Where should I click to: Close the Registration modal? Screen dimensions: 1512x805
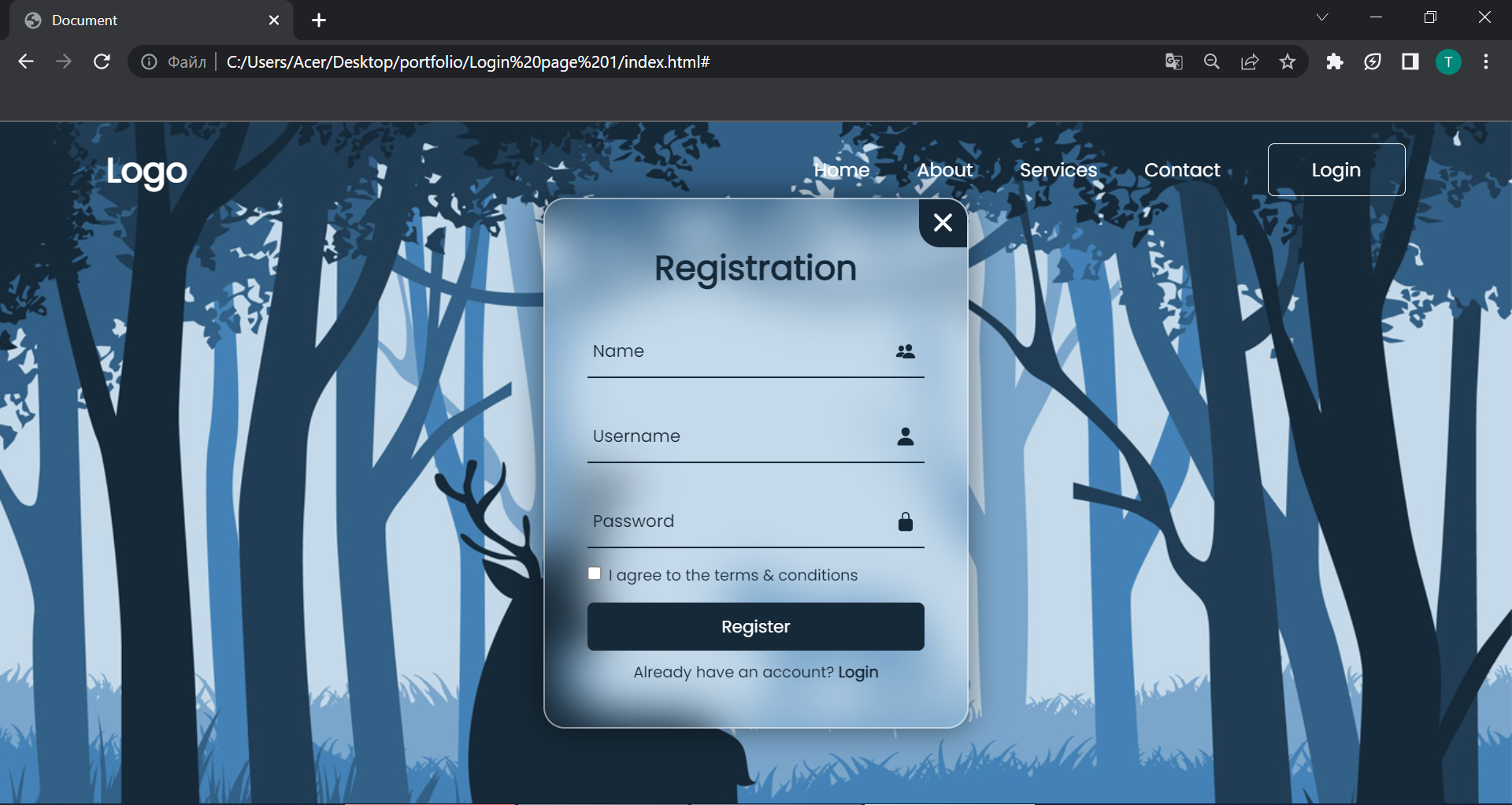click(943, 223)
